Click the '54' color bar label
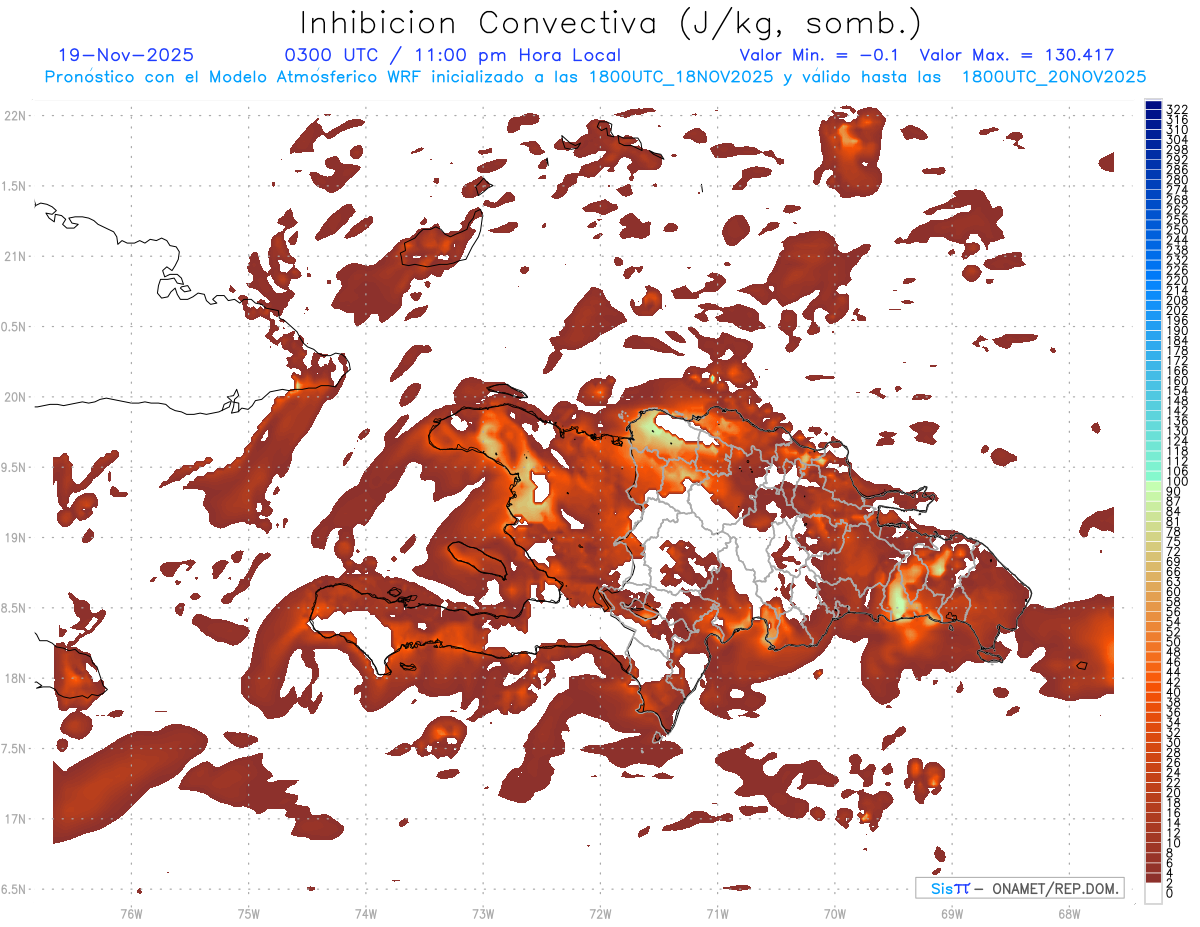This screenshot has width=1200, height=927. (x=1174, y=621)
